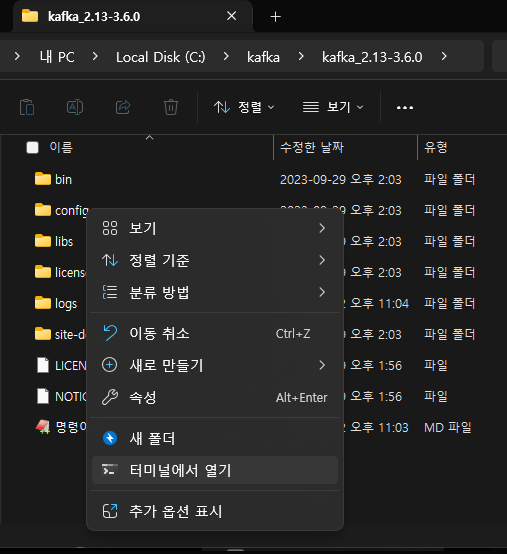Viewport: 507px width, 554px height.
Task: Sort by the 수정한 날짜 column header
Action: [x=312, y=147]
